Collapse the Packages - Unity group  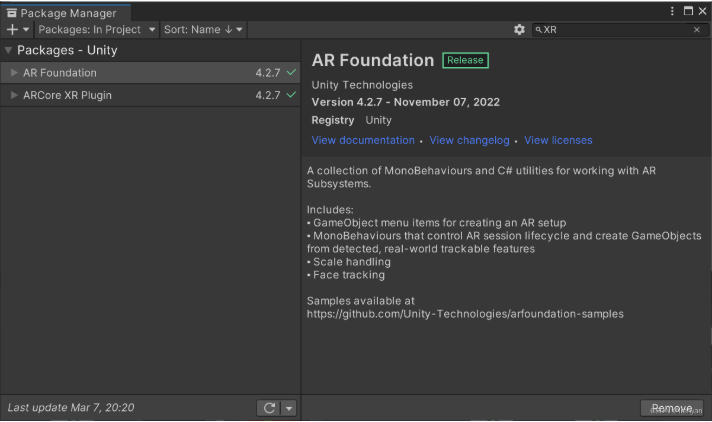pyautogui.click(x=9, y=50)
